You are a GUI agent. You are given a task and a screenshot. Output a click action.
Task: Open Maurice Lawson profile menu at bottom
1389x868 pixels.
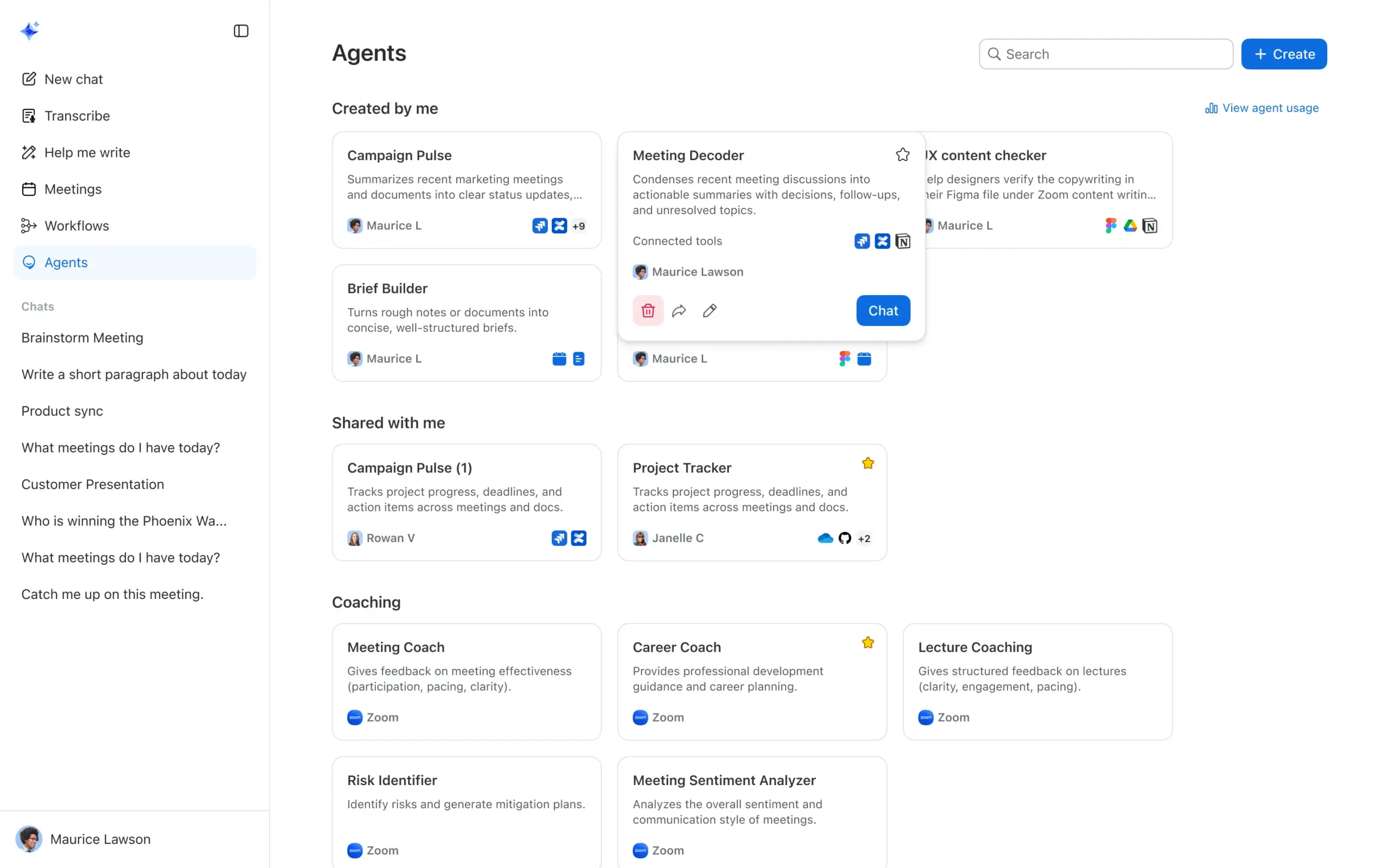coord(83,839)
